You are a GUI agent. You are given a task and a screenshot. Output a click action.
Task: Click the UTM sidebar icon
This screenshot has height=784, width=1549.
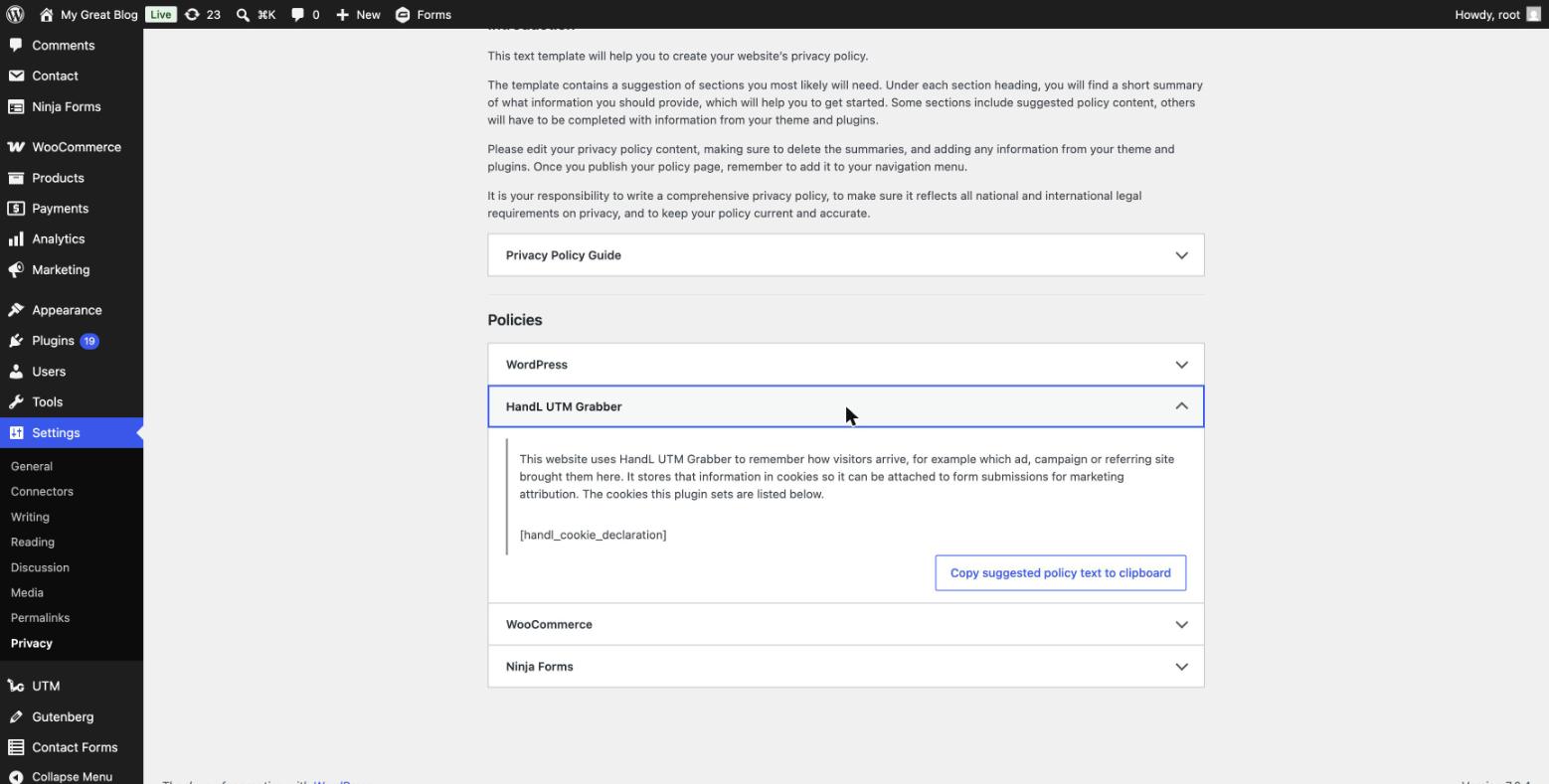pos(16,686)
